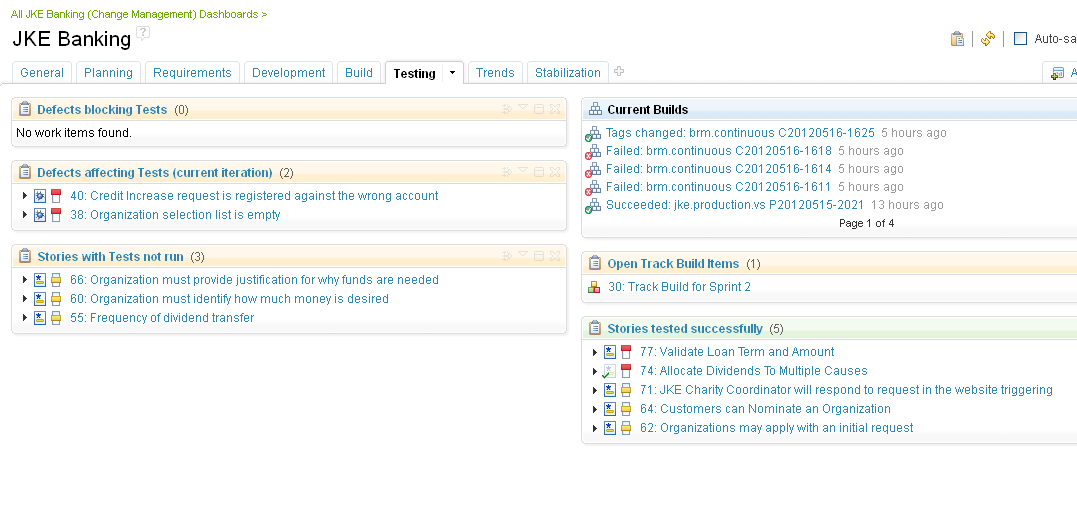Viewport: 1077px width, 526px height.
Task: Open the Defects blocking Tests widget title
Action: point(102,109)
